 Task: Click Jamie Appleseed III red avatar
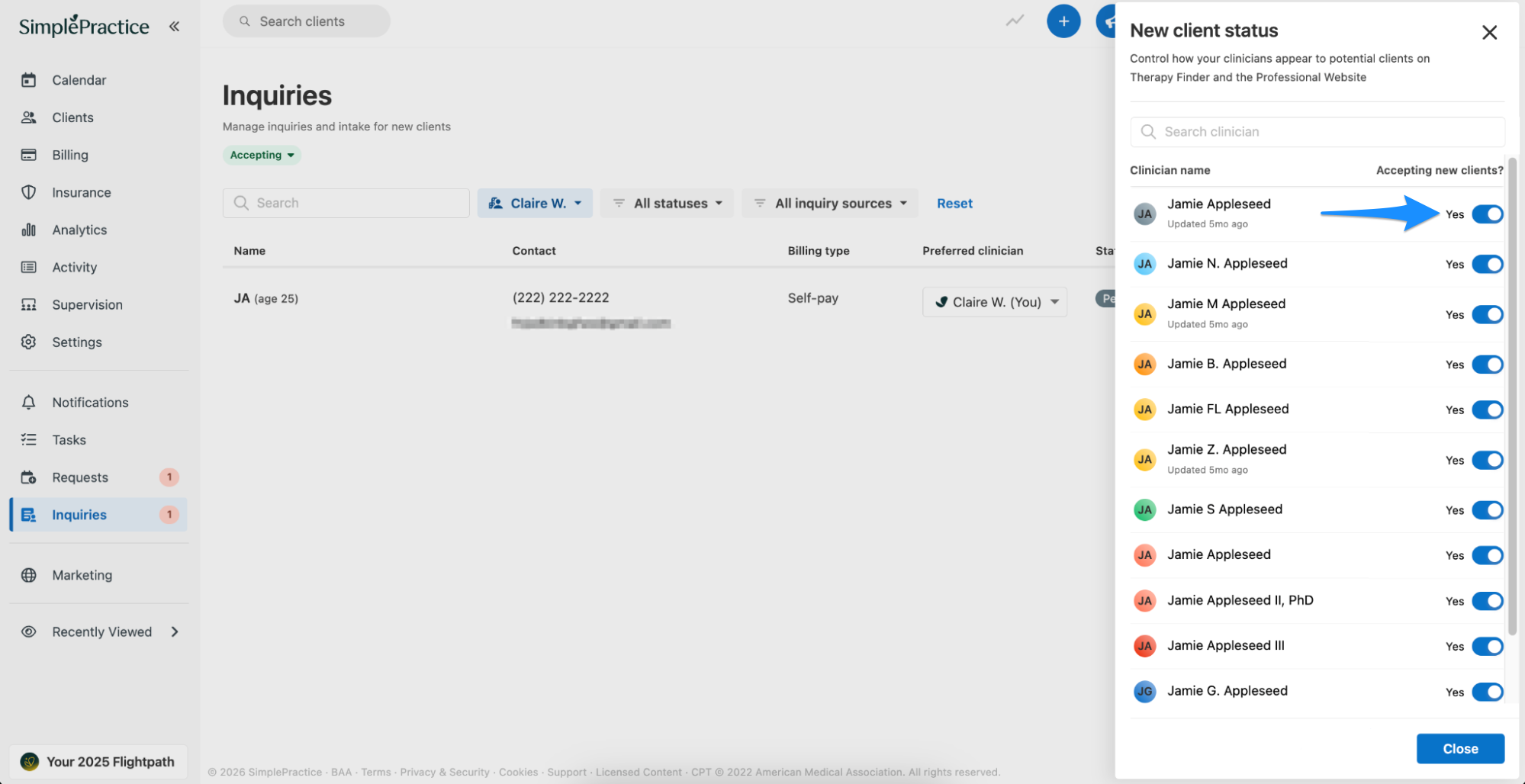pos(1144,646)
